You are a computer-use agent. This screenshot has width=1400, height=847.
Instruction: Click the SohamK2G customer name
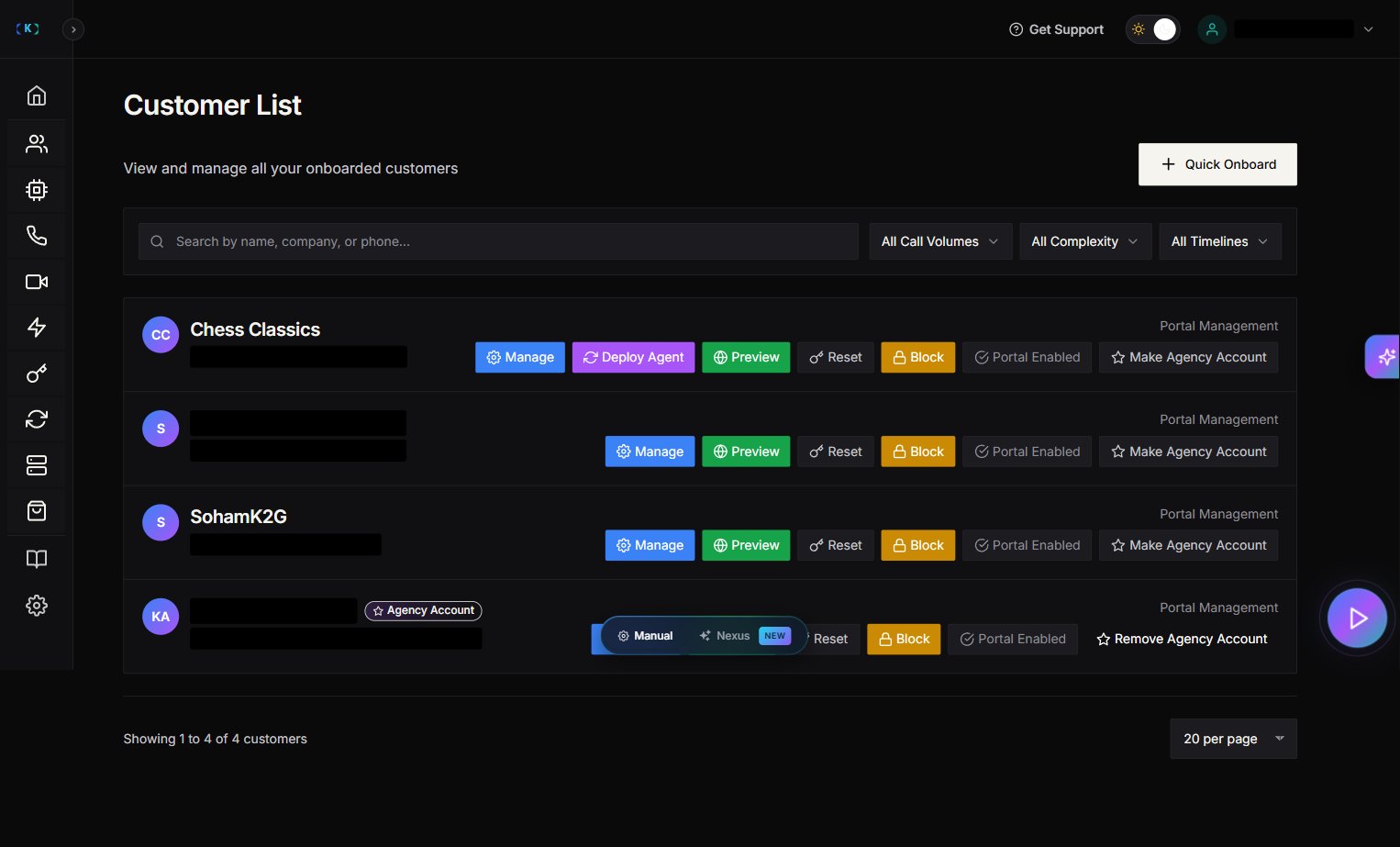(x=239, y=517)
